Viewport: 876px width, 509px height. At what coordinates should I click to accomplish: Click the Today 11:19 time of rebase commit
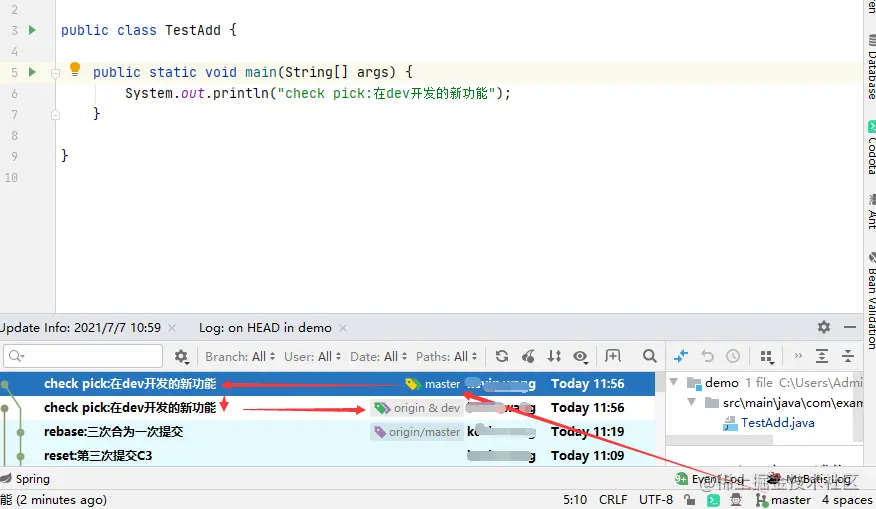click(587, 432)
